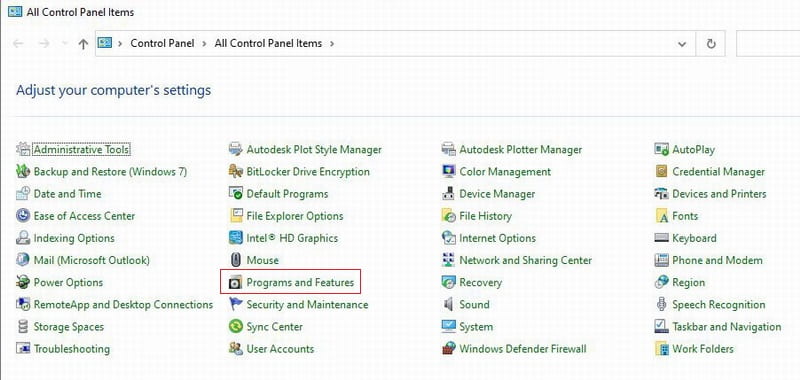Open the Programs and Features icon
Viewport: 800px width, 380px height.
pyautogui.click(x=235, y=282)
